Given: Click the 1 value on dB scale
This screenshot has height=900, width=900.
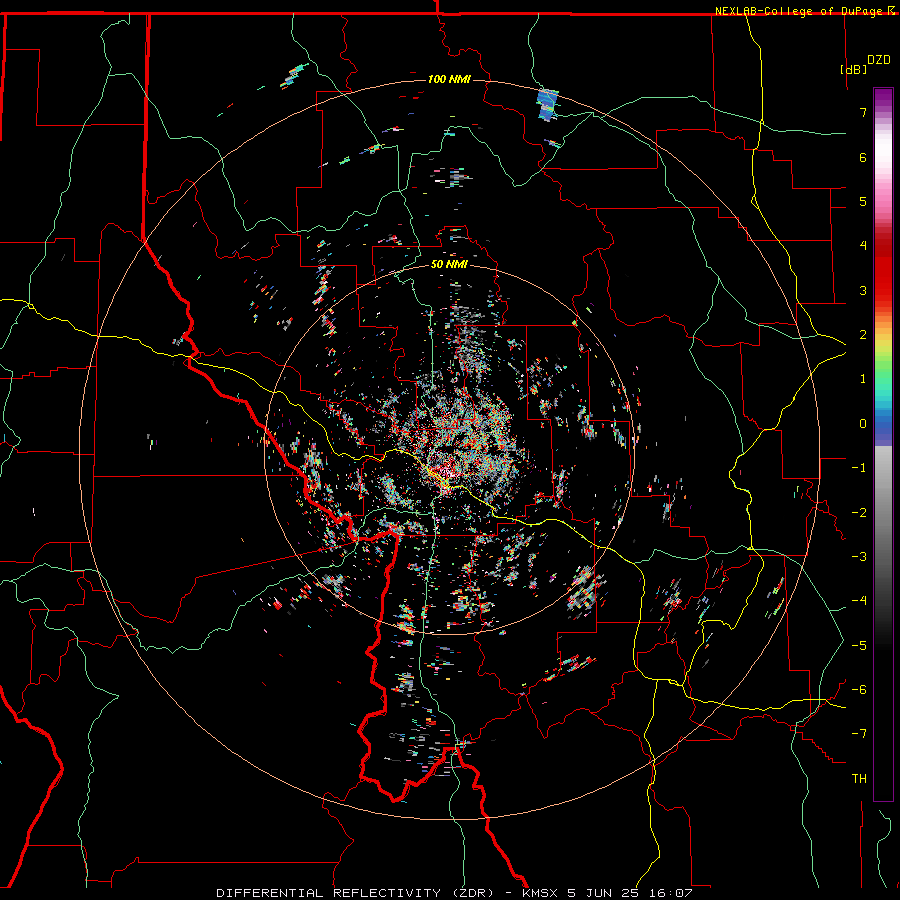Looking at the screenshot, I should tap(863, 379).
